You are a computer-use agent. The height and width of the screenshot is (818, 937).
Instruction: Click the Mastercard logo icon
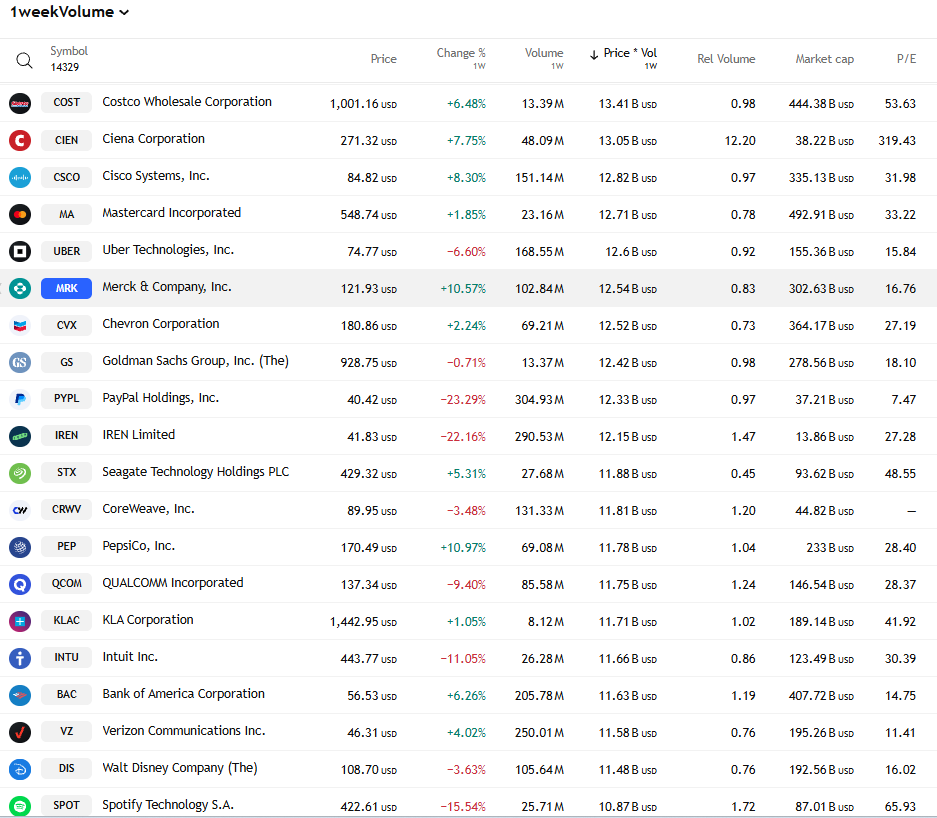click(x=20, y=215)
